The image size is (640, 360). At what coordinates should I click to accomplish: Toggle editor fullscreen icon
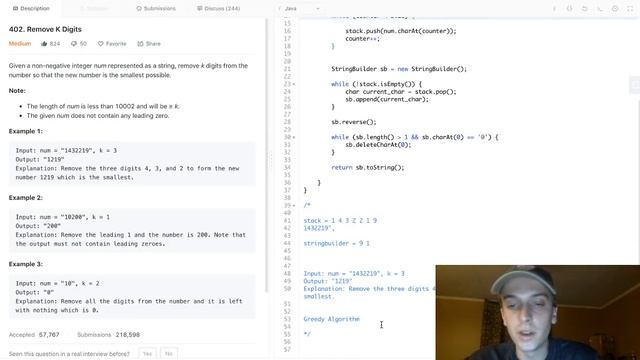click(x=630, y=8)
